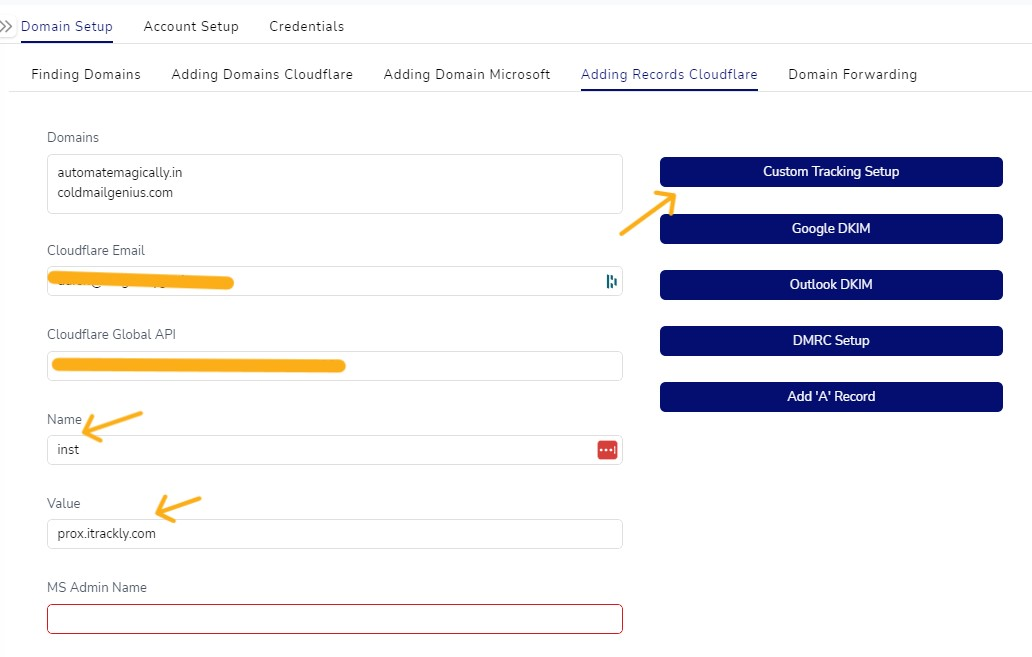The width and height of the screenshot is (1032, 657).
Task: Focus the empty MS Admin Name field
Action: tap(334, 619)
